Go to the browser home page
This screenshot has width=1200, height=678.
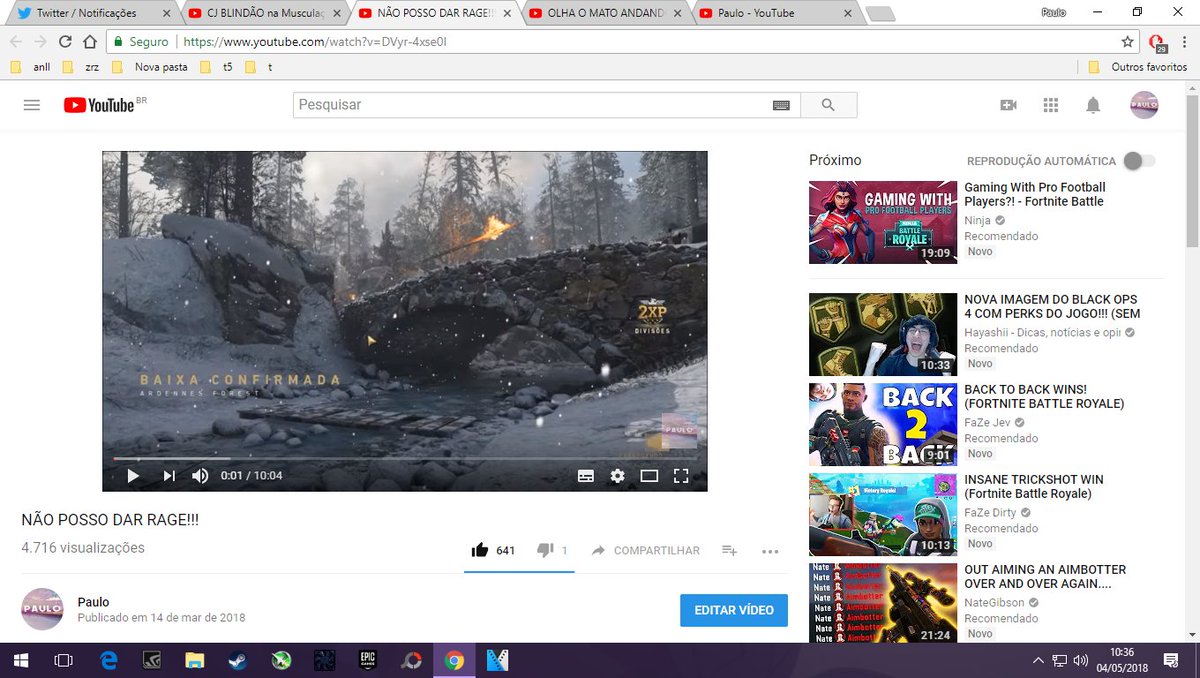tap(89, 42)
